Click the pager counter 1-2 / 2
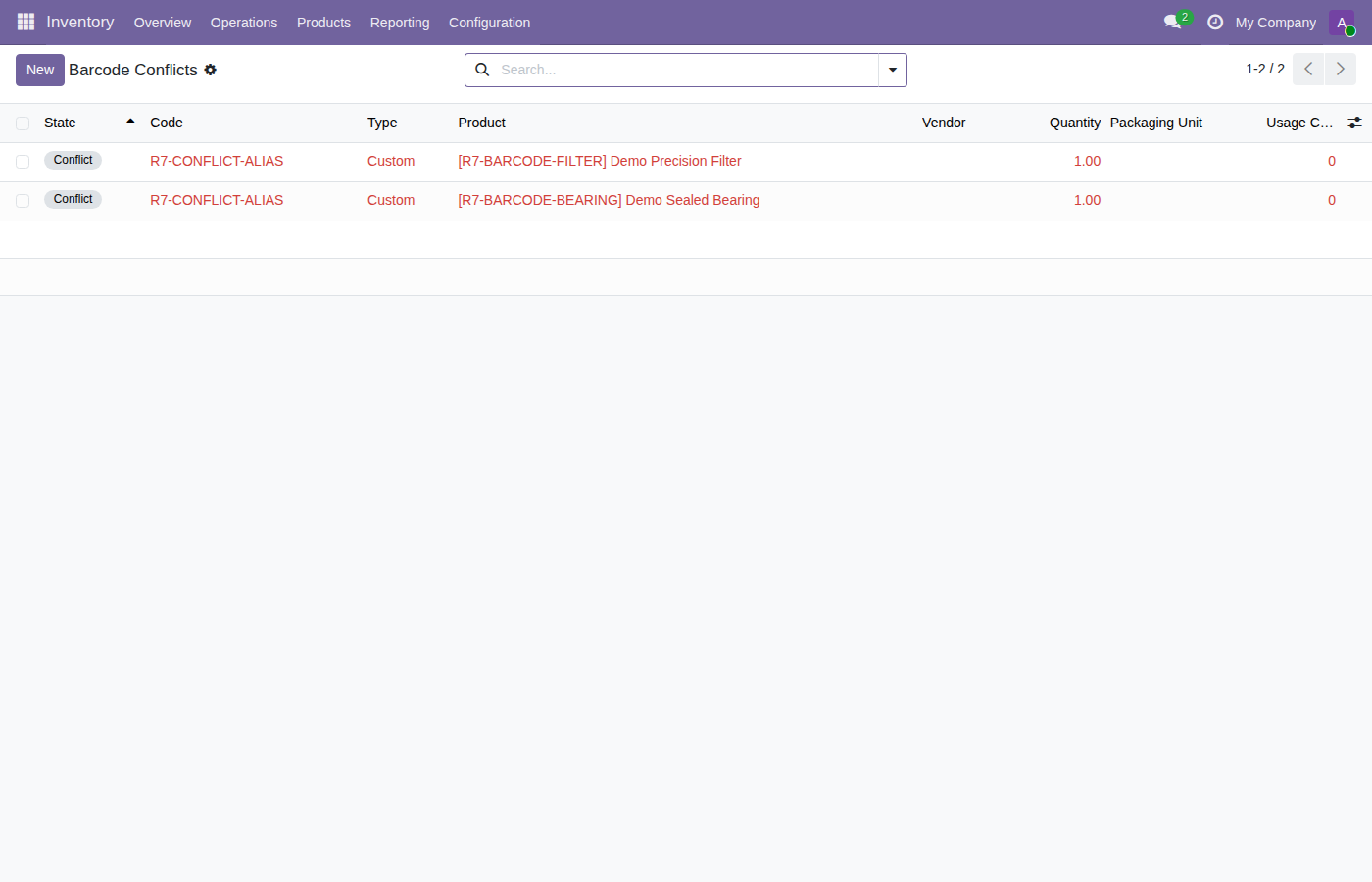 tap(1265, 69)
